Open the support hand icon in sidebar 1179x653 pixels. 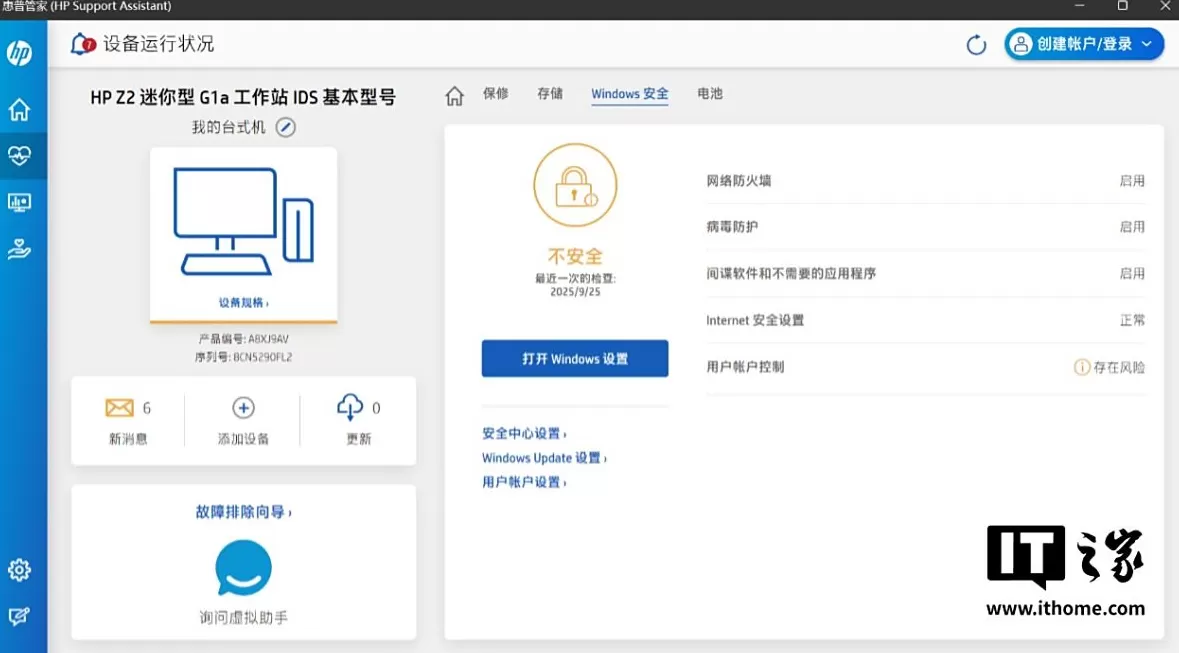(x=19, y=249)
